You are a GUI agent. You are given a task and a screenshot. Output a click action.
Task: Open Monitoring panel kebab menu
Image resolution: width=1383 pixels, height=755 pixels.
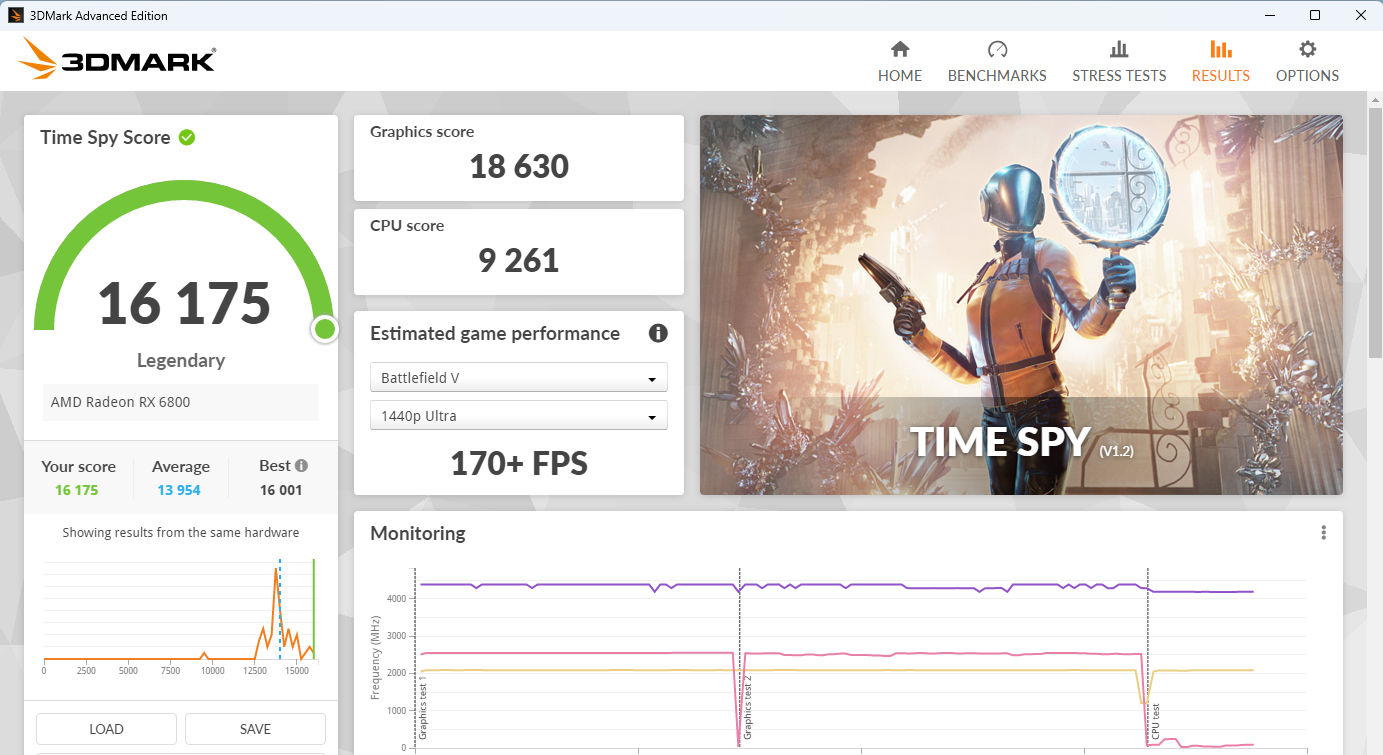coord(1323,533)
